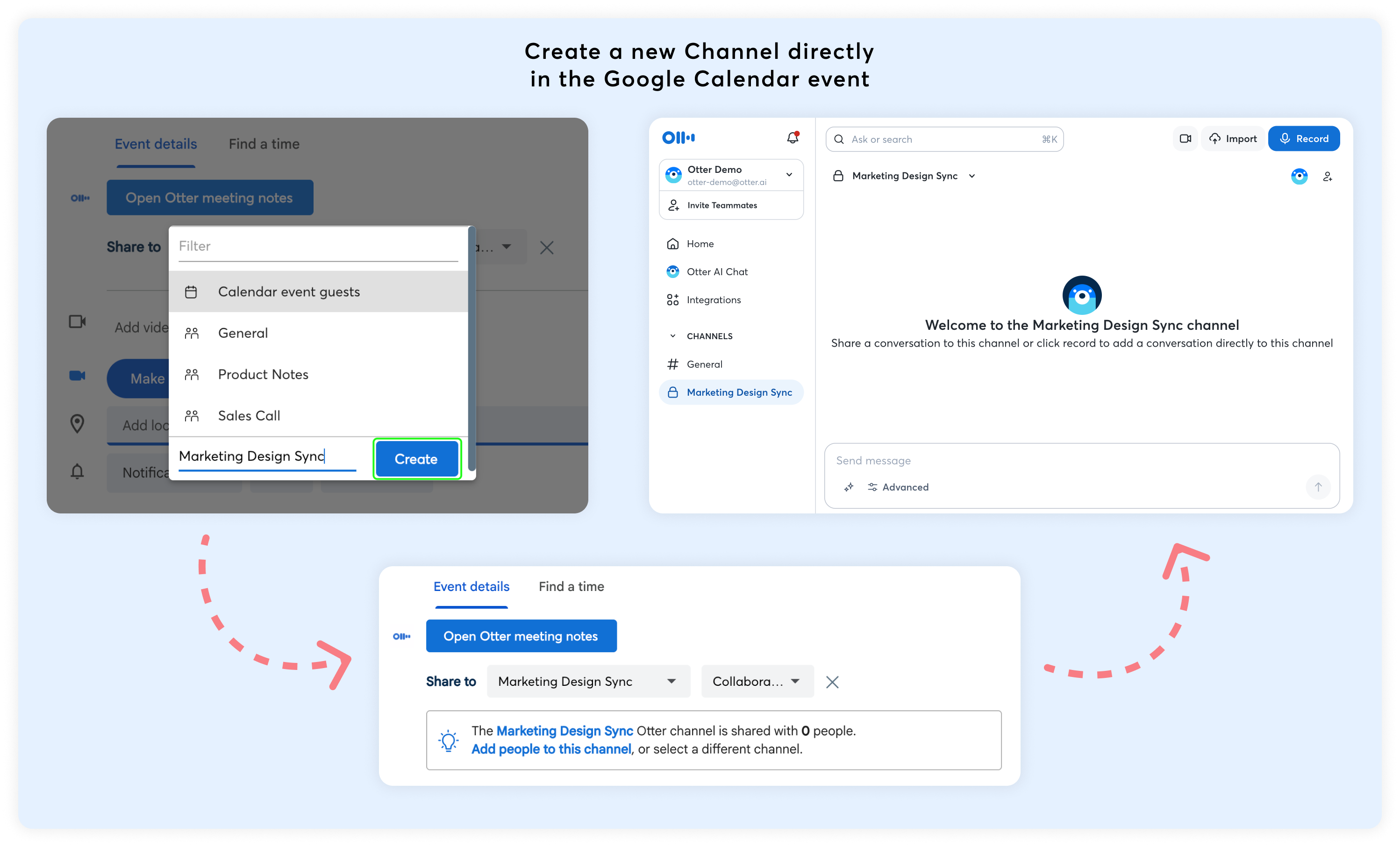The height and width of the screenshot is (847, 1400).
Task: Select Calendar event guests in list
Action: click(289, 292)
